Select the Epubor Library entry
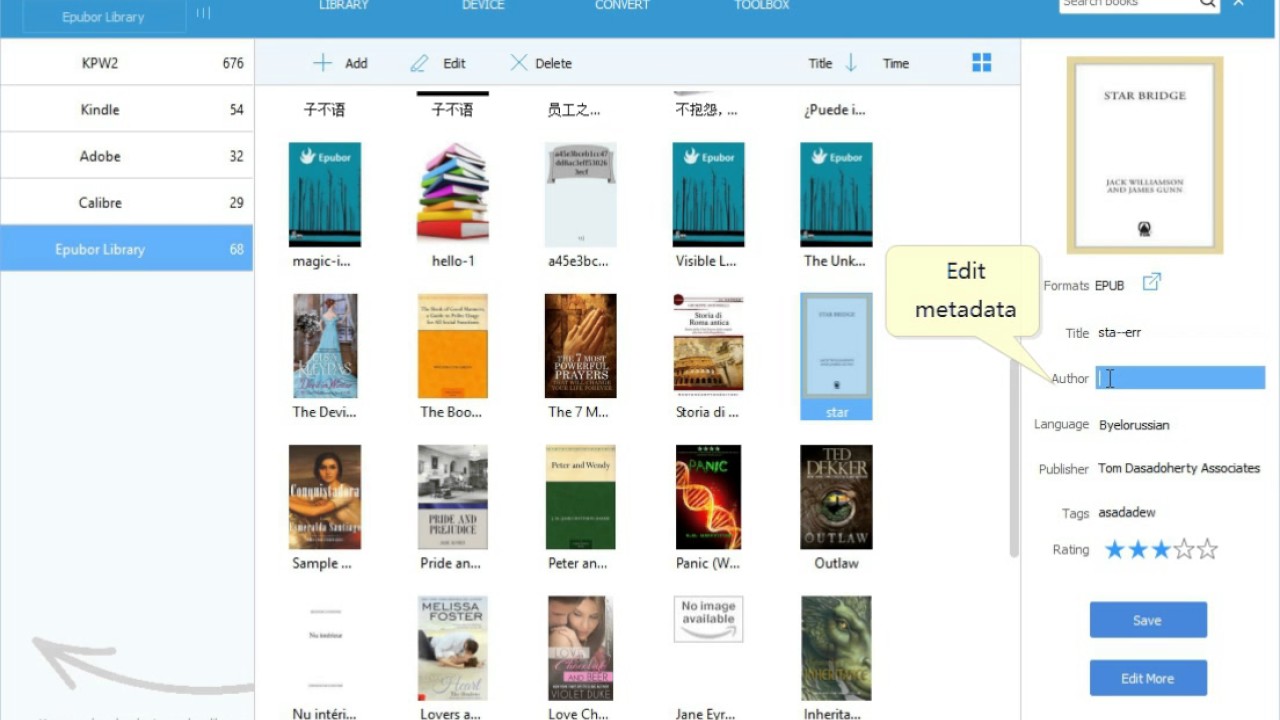 click(126, 249)
